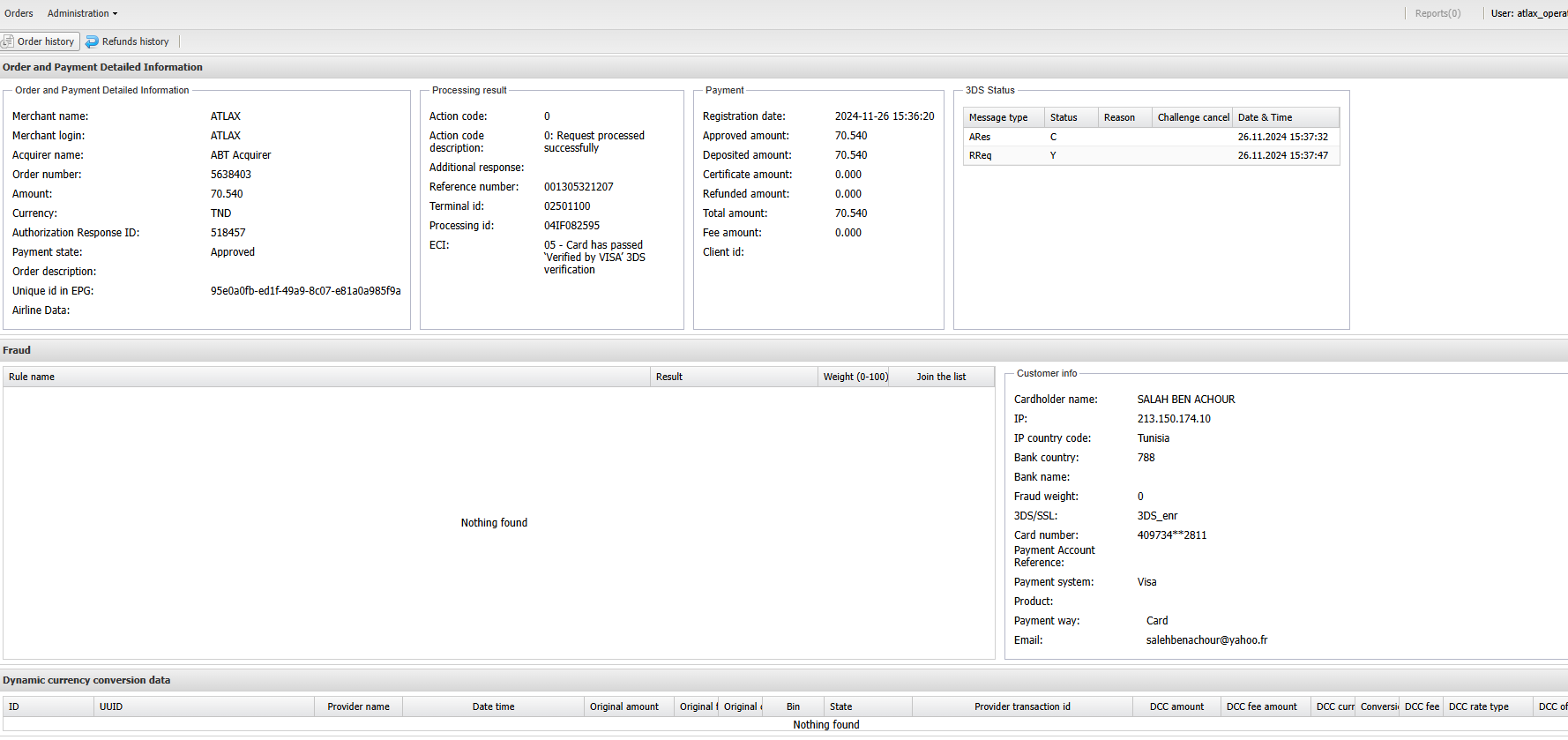Click the Provider transaction id header
1568x740 pixels.
[x=1022, y=706]
